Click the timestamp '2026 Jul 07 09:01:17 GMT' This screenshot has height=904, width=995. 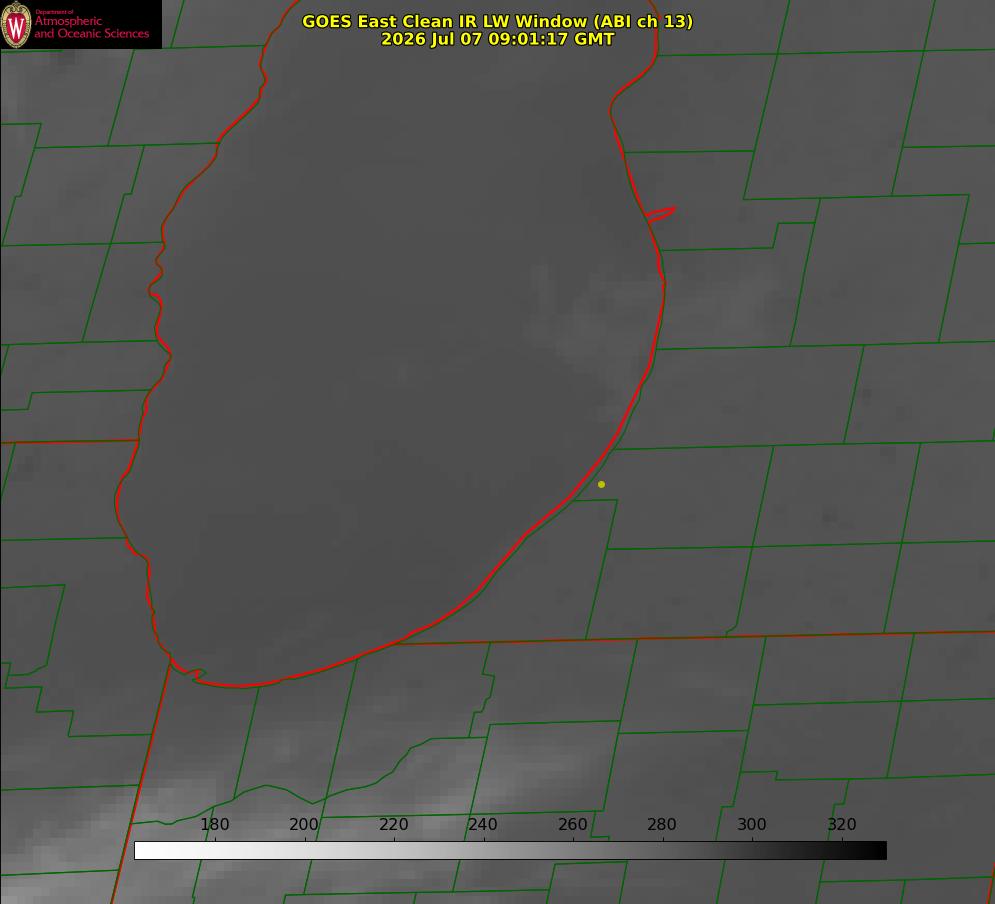pos(498,39)
